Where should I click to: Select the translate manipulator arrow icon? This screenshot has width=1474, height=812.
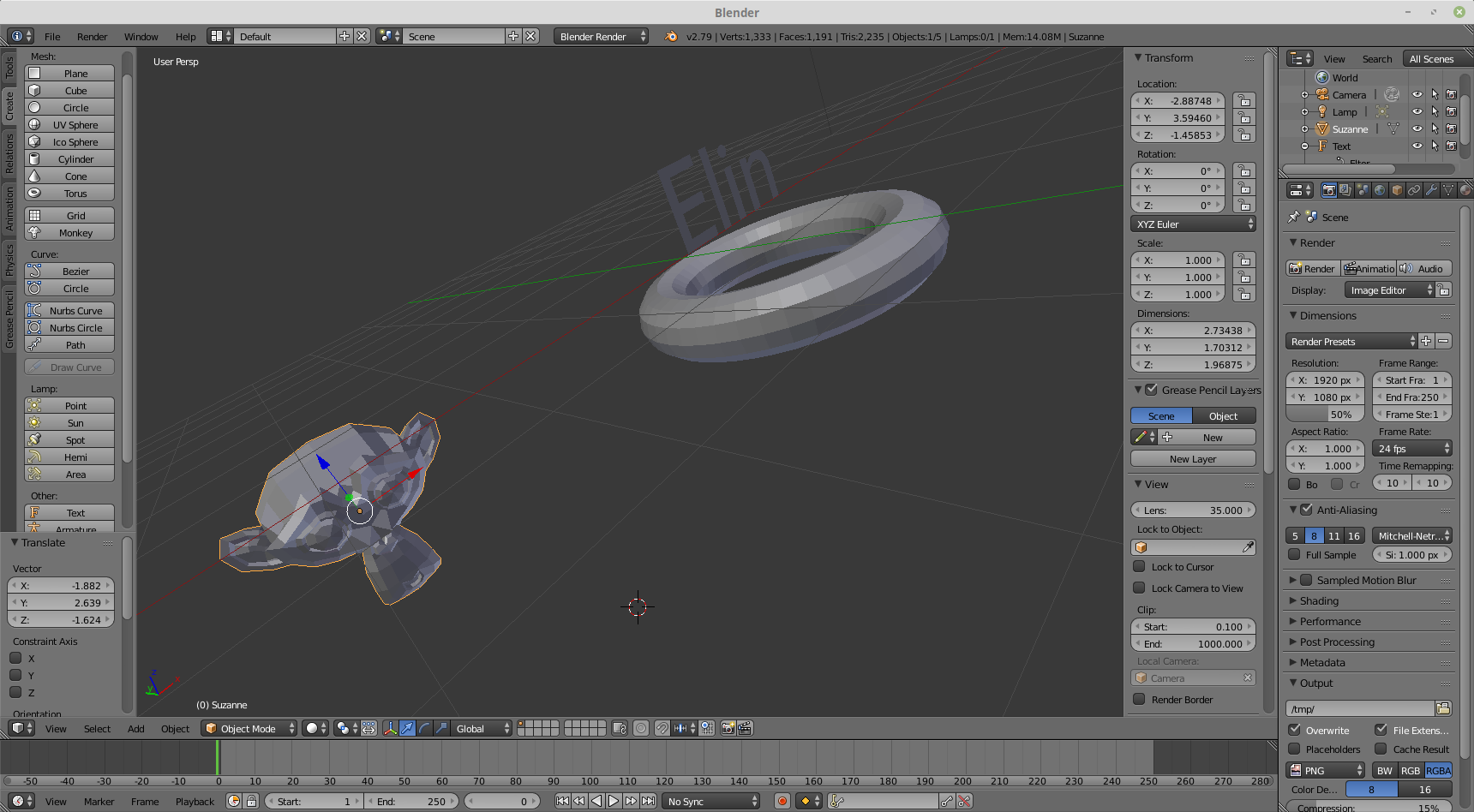tap(407, 728)
